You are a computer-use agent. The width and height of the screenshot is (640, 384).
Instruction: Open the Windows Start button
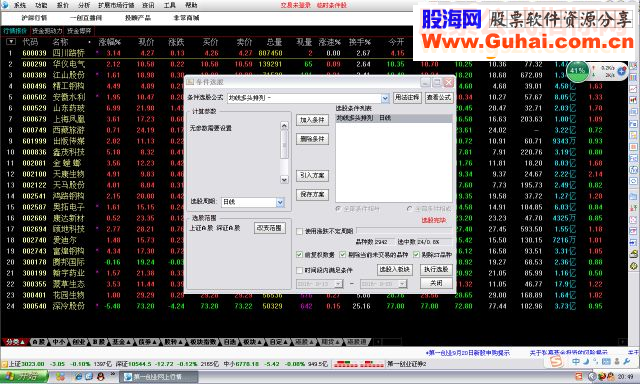point(24,376)
